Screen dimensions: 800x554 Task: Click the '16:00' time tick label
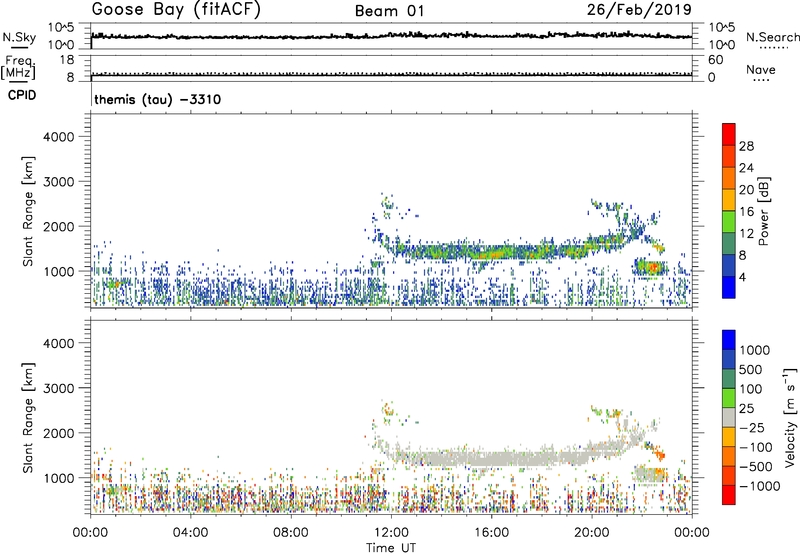(x=492, y=533)
